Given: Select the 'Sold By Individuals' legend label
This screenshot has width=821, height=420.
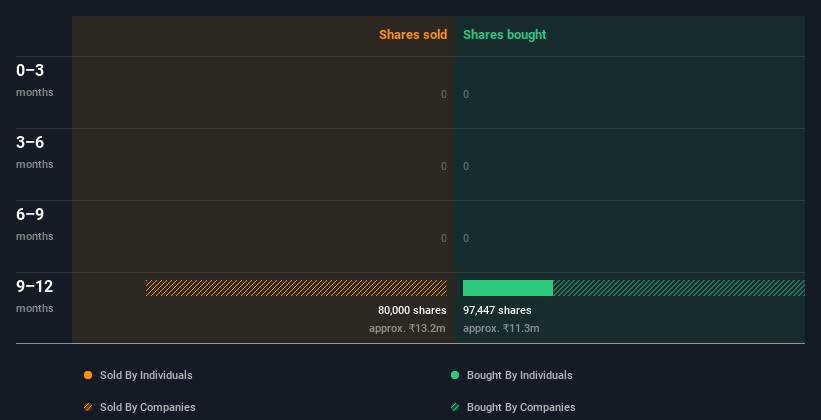Looking at the screenshot, I should (x=146, y=375).
